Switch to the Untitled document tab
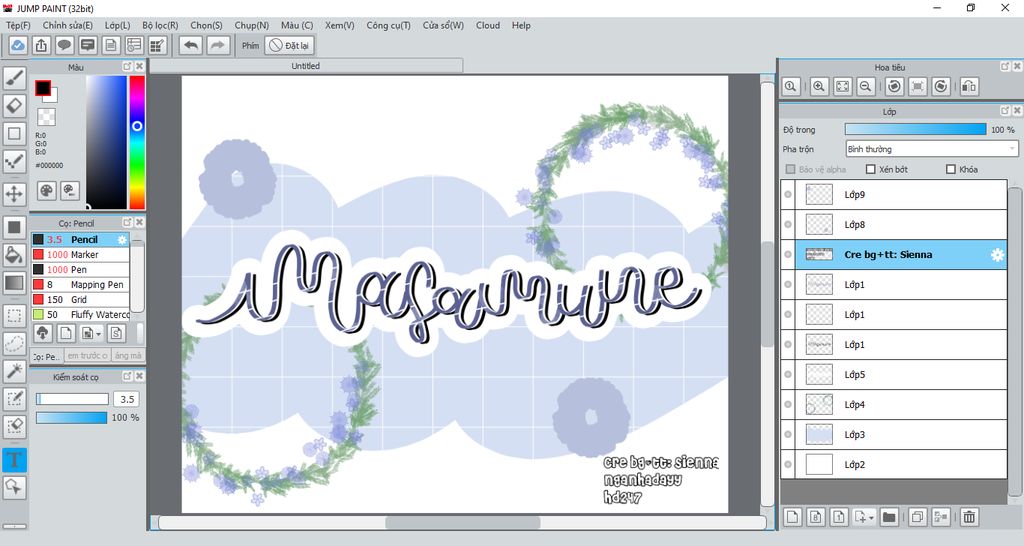The width and height of the screenshot is (1024, 546). 306,66
